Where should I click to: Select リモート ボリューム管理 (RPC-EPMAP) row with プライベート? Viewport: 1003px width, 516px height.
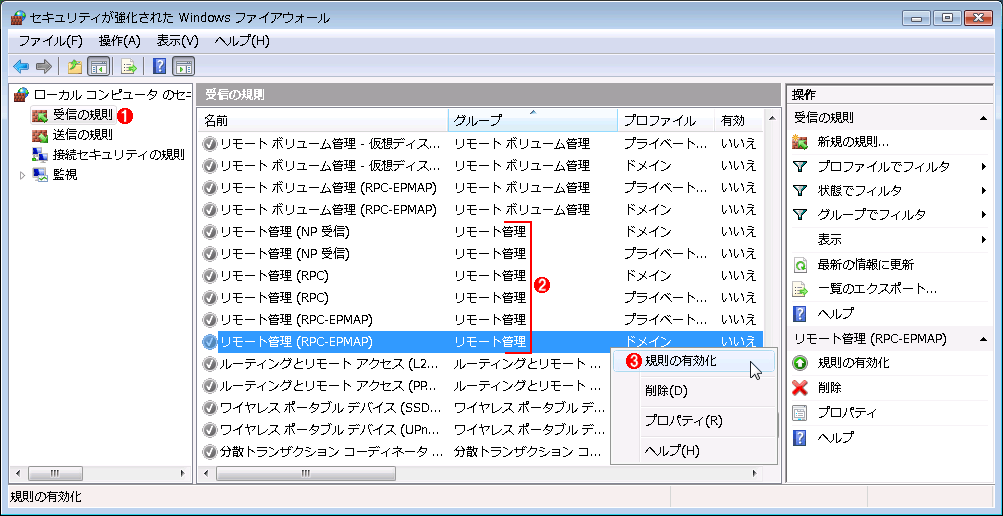tap(481, 188)
